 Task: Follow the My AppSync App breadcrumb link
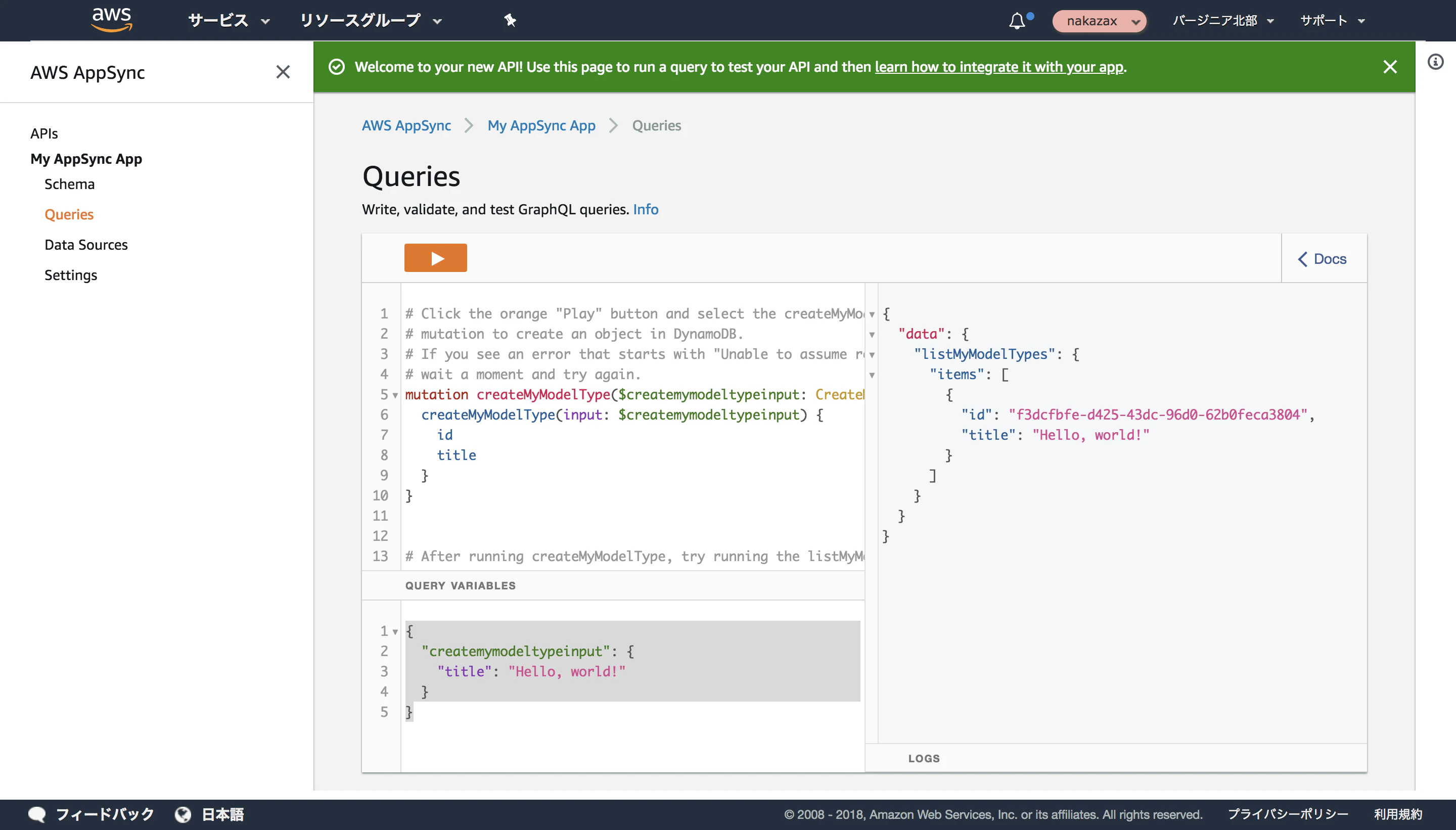[x=541, y=125]
